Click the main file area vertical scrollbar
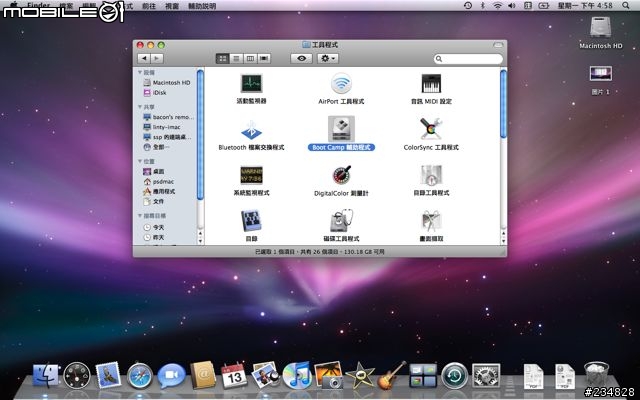The height and width of the screenshot is (400, 640). click(503, 104)
